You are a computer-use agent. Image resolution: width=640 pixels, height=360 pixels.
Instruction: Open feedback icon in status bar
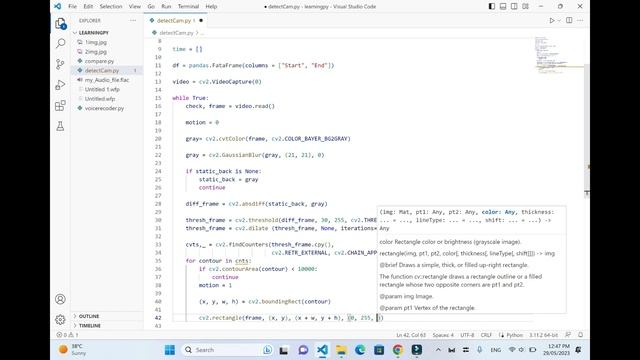pos(568,335)
